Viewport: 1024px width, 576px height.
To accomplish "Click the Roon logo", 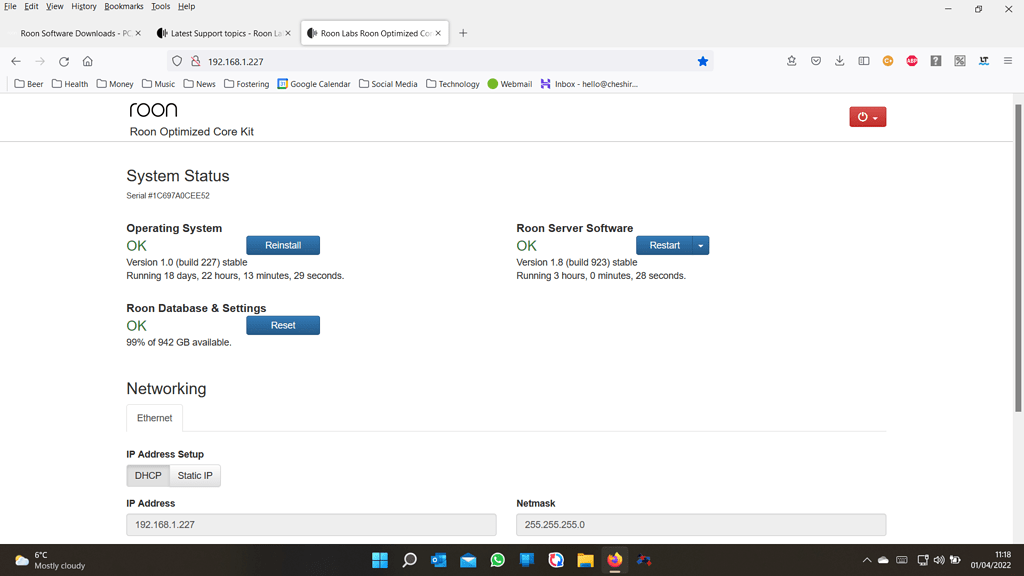I will [x=154, y=109].
